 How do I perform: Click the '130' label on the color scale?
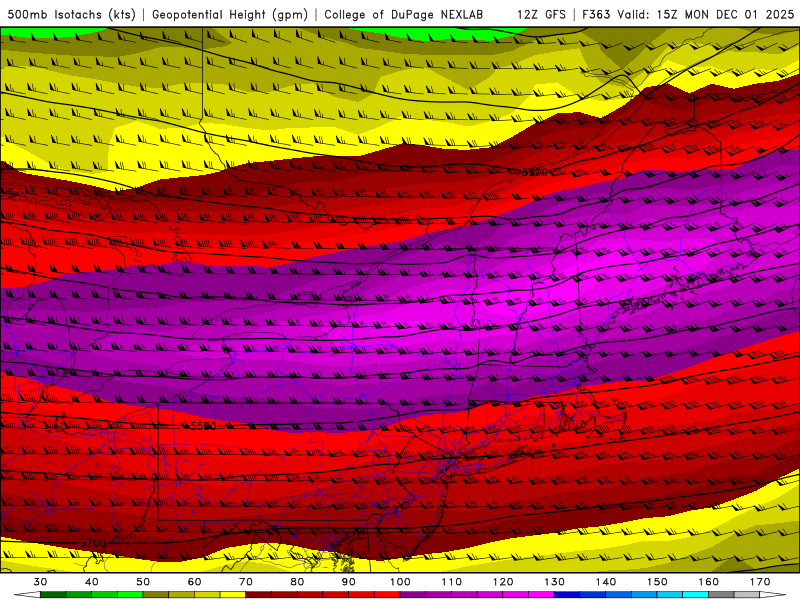(555, 582)
